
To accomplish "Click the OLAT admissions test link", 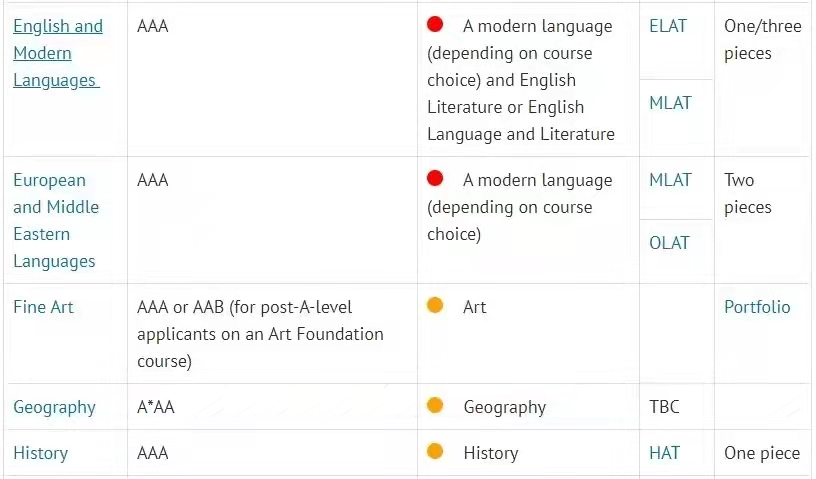I will click(x=669, y=243).
